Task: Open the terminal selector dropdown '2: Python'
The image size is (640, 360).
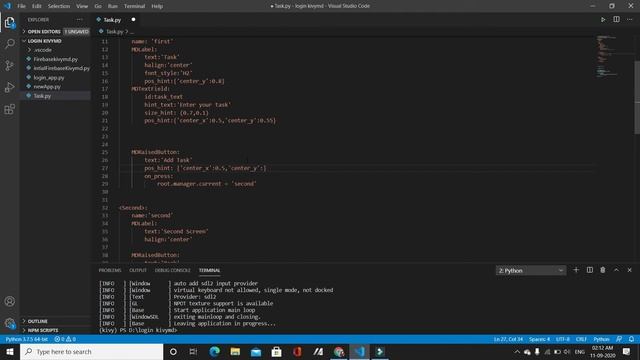Action: coord(531,270)
